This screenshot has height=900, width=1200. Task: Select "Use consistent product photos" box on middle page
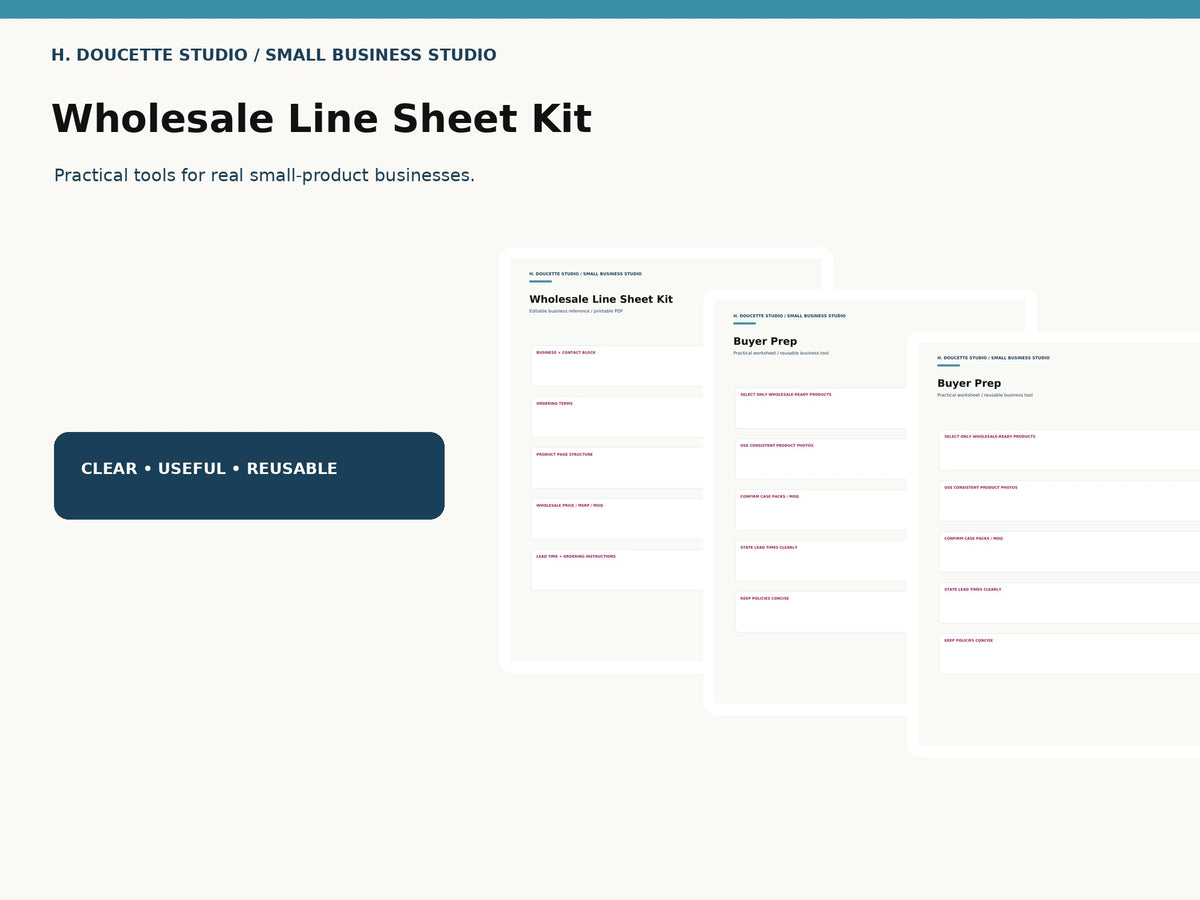click(x=821, y=459)
